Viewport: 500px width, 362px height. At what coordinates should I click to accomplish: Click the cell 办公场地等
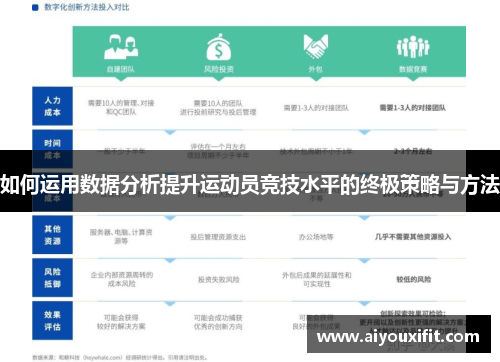(x=316, y=237)
